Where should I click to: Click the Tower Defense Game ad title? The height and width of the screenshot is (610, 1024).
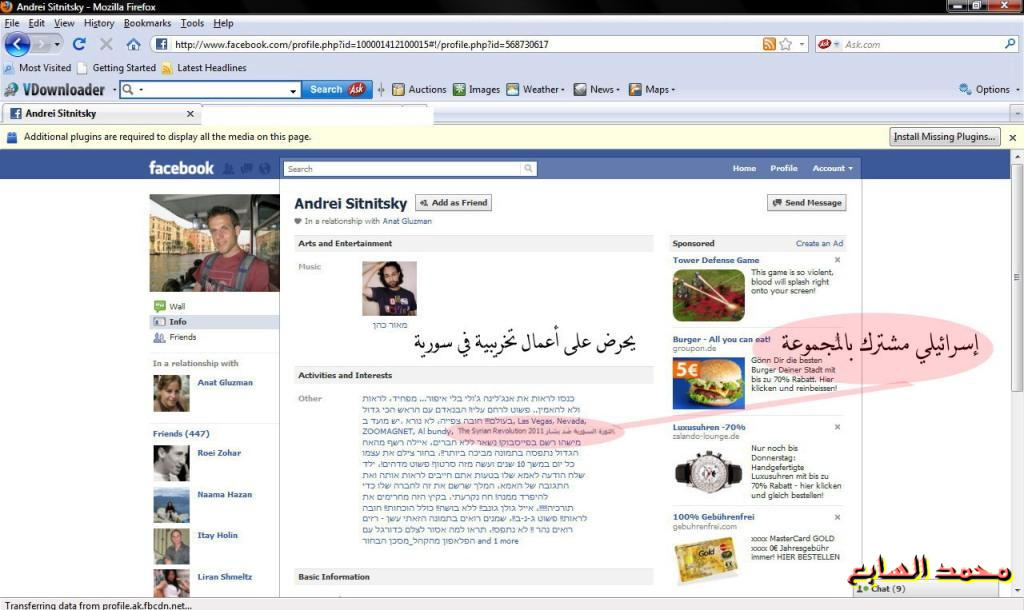[x=716, y=260]
